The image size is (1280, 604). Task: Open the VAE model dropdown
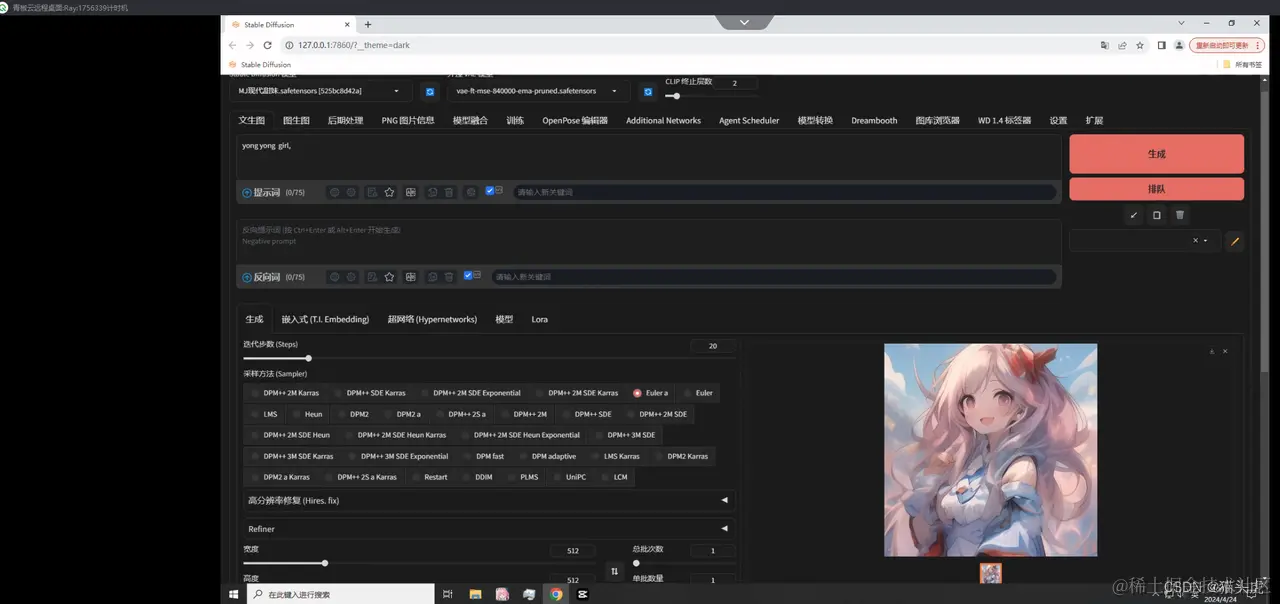(x=539, y=91)
